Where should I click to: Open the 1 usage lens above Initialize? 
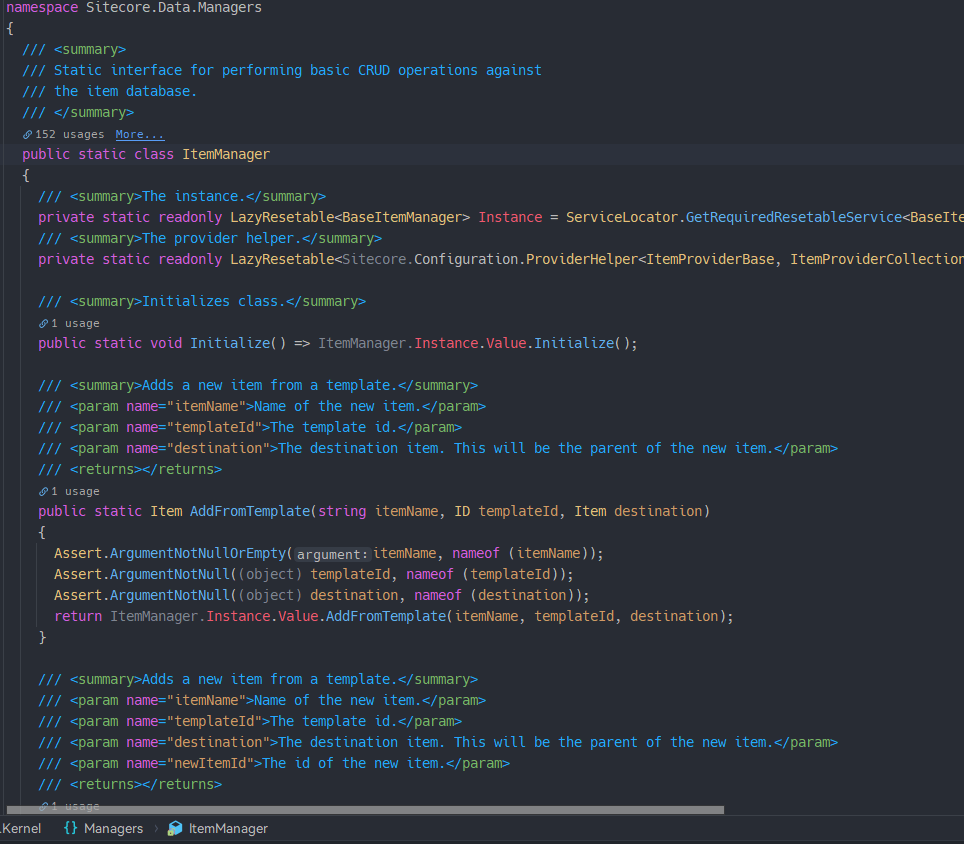(x=75, y=323)
